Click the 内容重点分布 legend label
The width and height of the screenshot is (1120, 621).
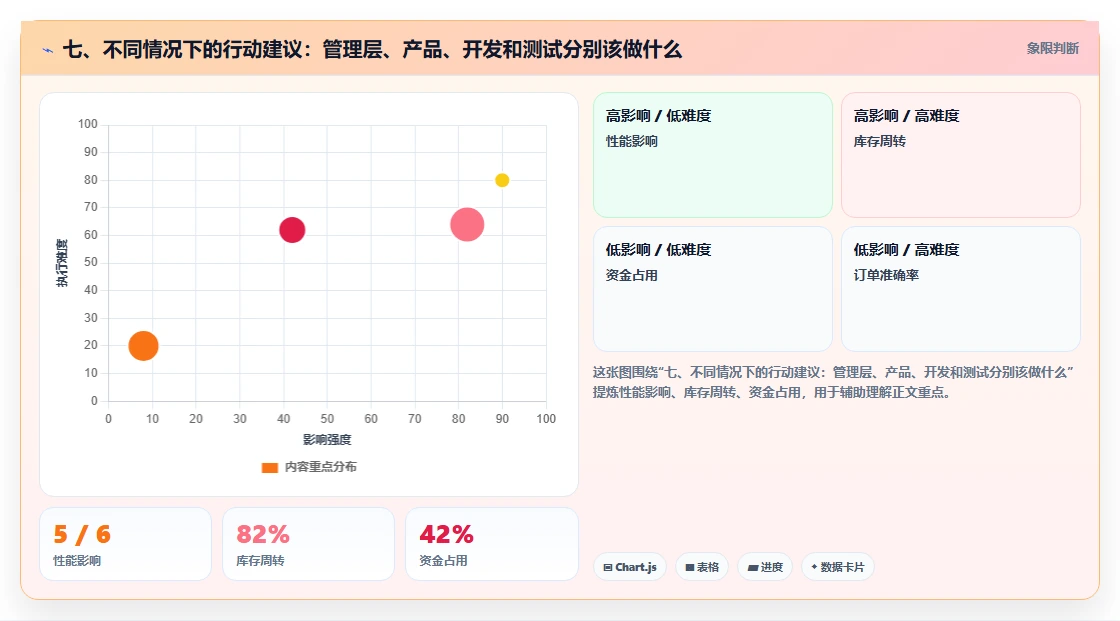320,467
